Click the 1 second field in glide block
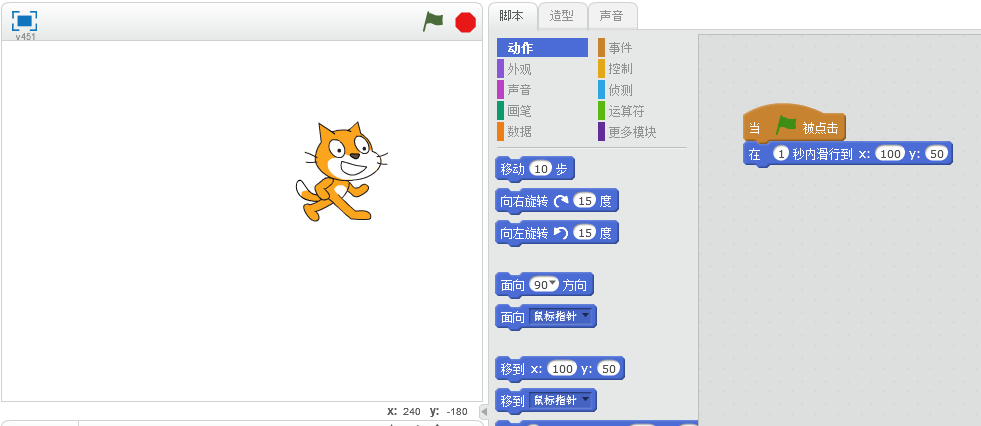The height and width of the screenshot is (426, 981). pos(780,154)
